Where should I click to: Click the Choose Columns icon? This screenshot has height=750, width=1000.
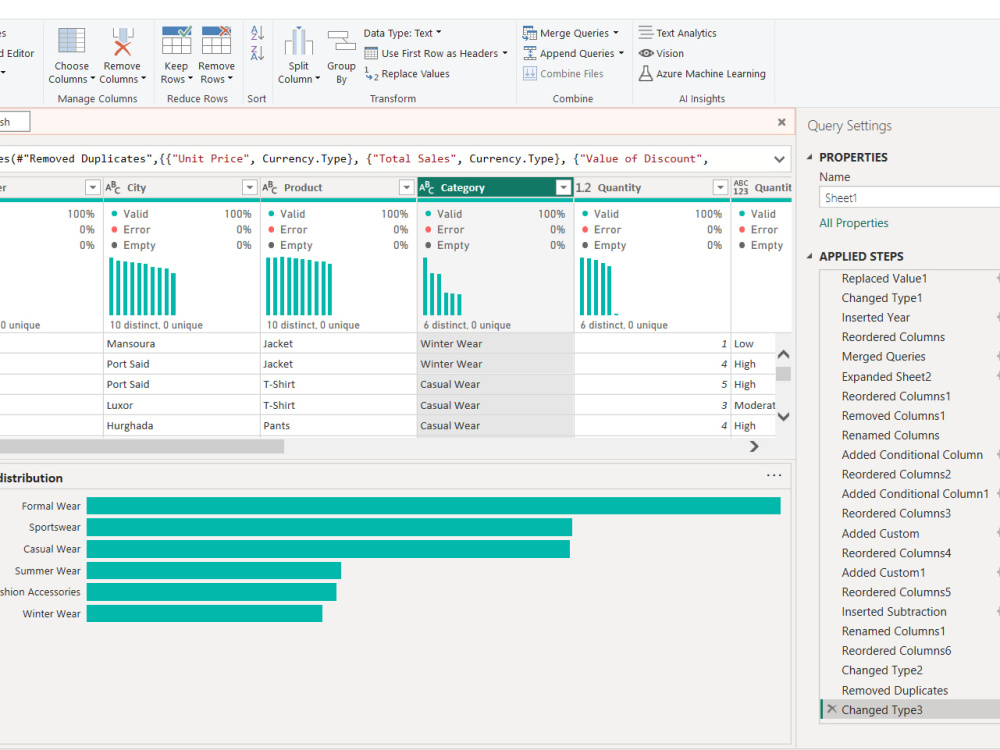coord(71,41)
